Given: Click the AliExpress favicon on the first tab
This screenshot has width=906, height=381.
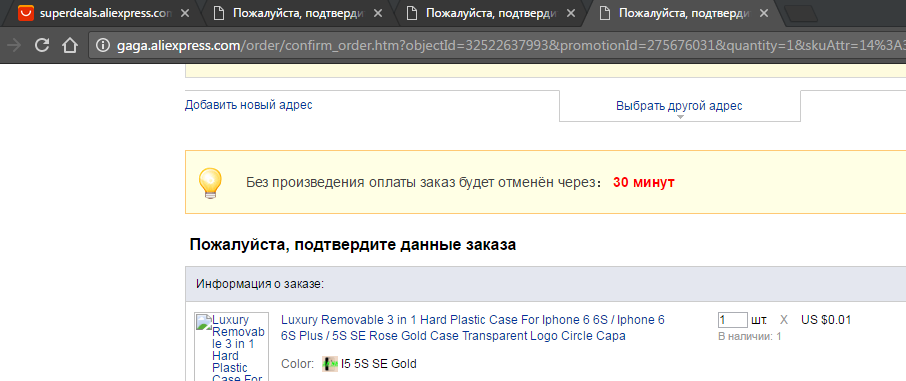Looking at the screenshot, I should coord(25,13).
